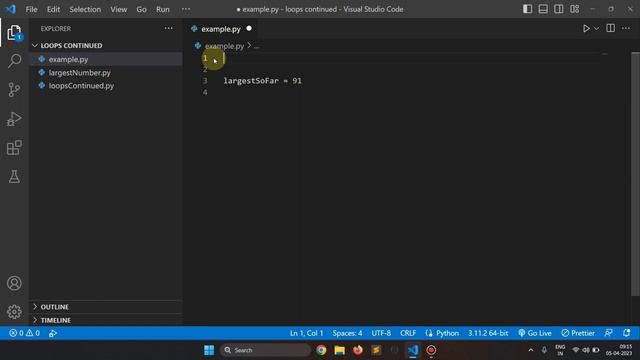Select the example.py editor tab
The image size is (640, 360).
[x=221, y=29]
